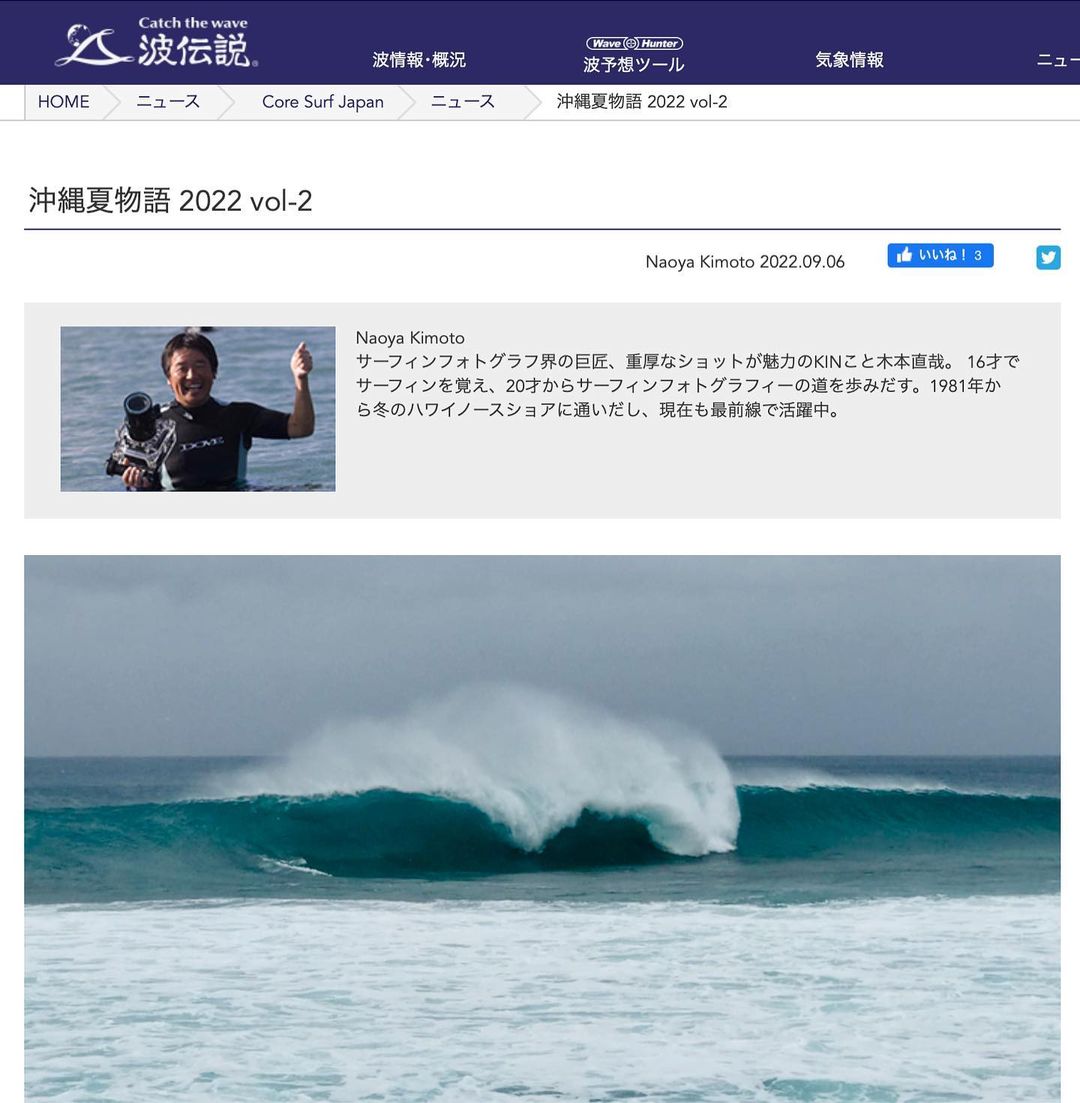Click the Naoya Kimoto profile photo
This screenshot has height=1103, width=1080.
point(198,409)
